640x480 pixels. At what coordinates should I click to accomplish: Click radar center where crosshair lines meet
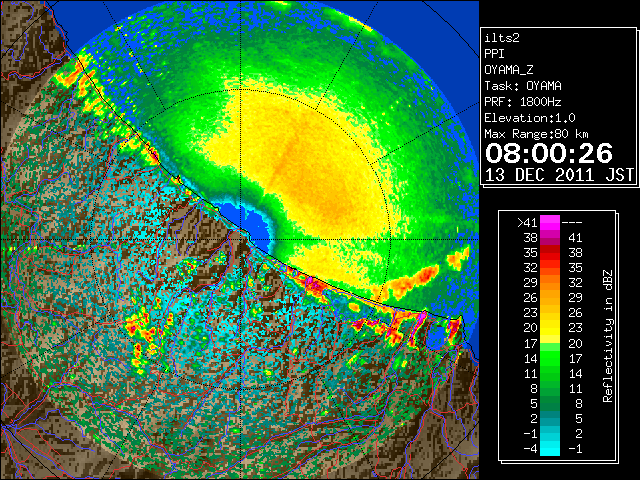(240, 240)
